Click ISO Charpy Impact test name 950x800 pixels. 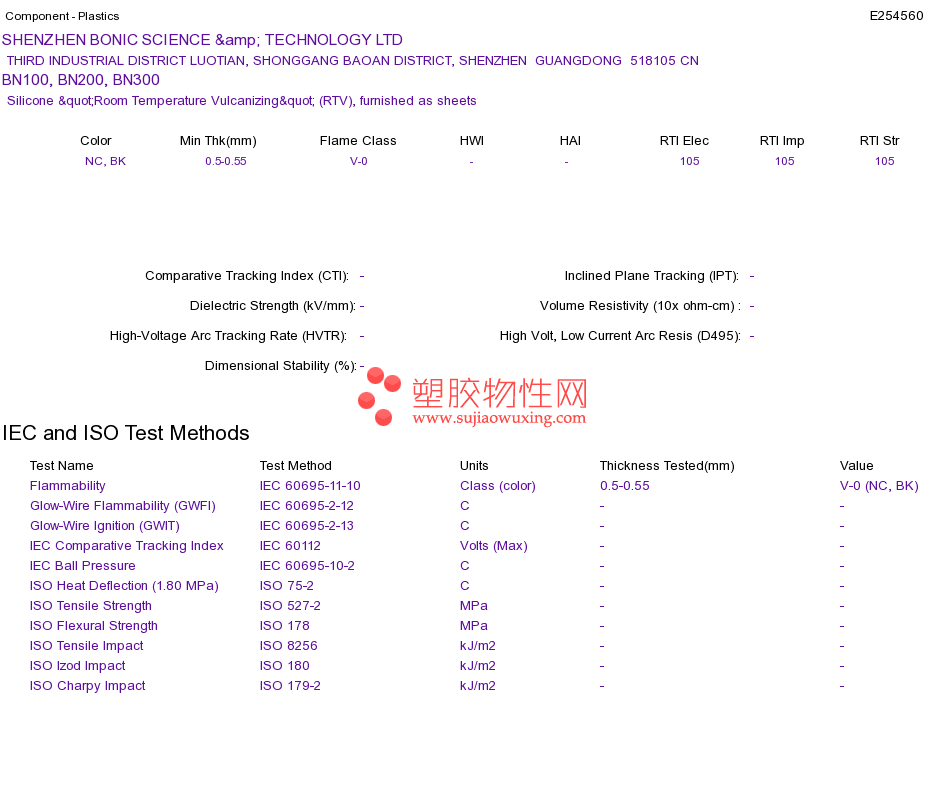(x=88, y=685)
